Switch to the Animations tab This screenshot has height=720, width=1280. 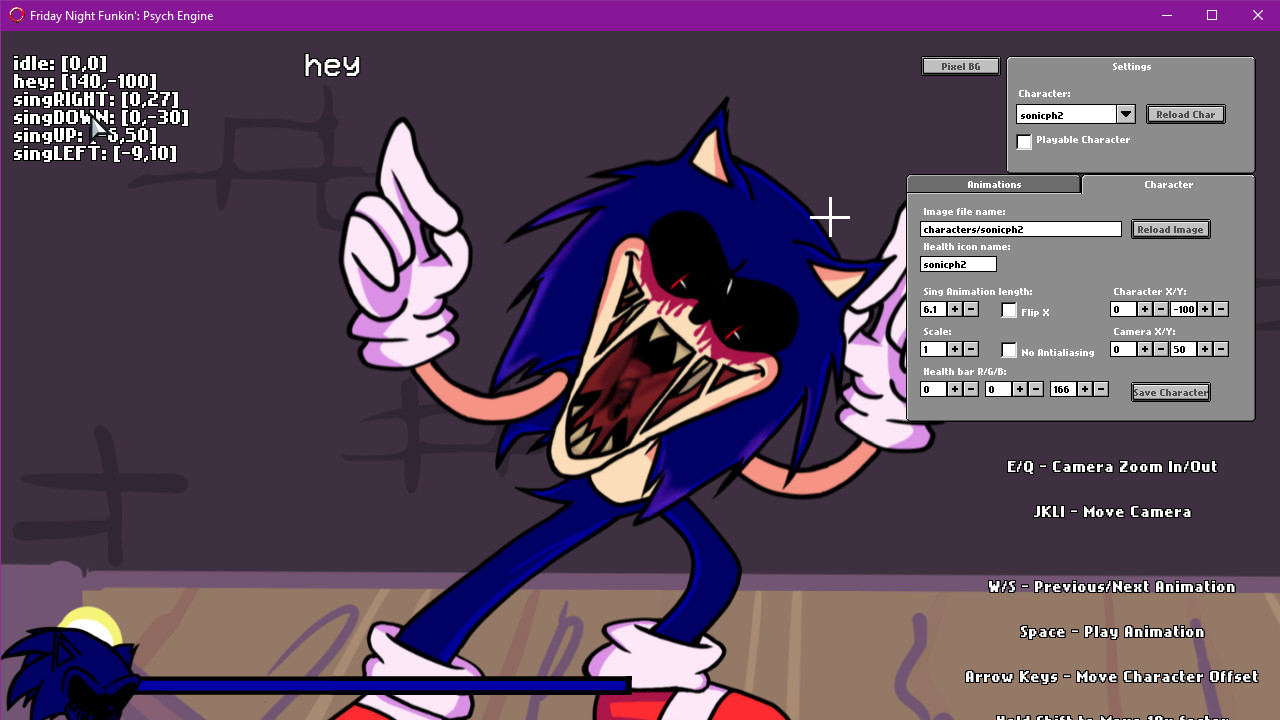(x=993, y=184)
